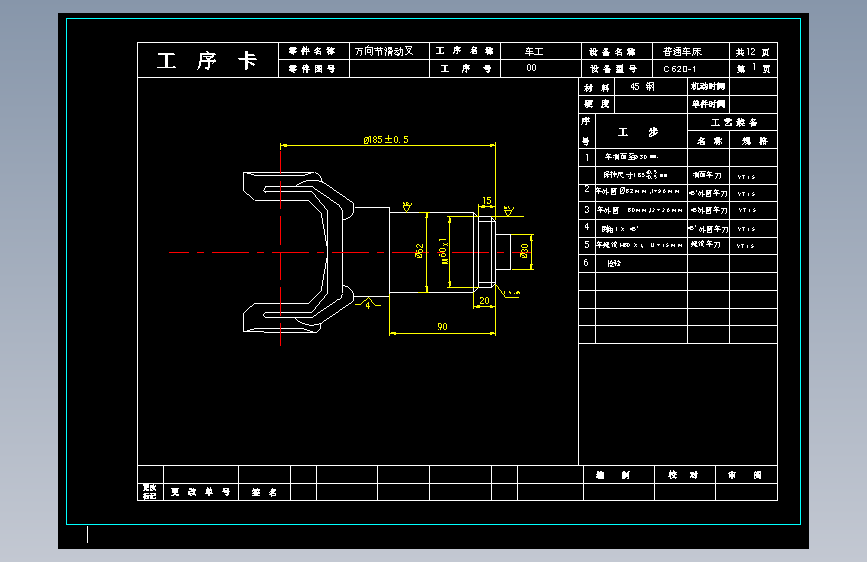Select the '工艺装备' header cell
This screenshot has height=562, width=867.
(x=733, y=122)
